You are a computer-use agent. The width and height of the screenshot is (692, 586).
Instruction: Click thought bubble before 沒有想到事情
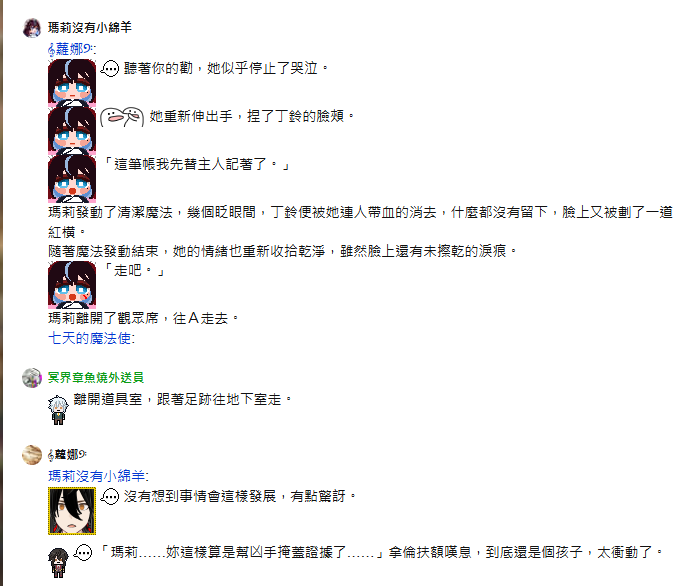point(109,497)
